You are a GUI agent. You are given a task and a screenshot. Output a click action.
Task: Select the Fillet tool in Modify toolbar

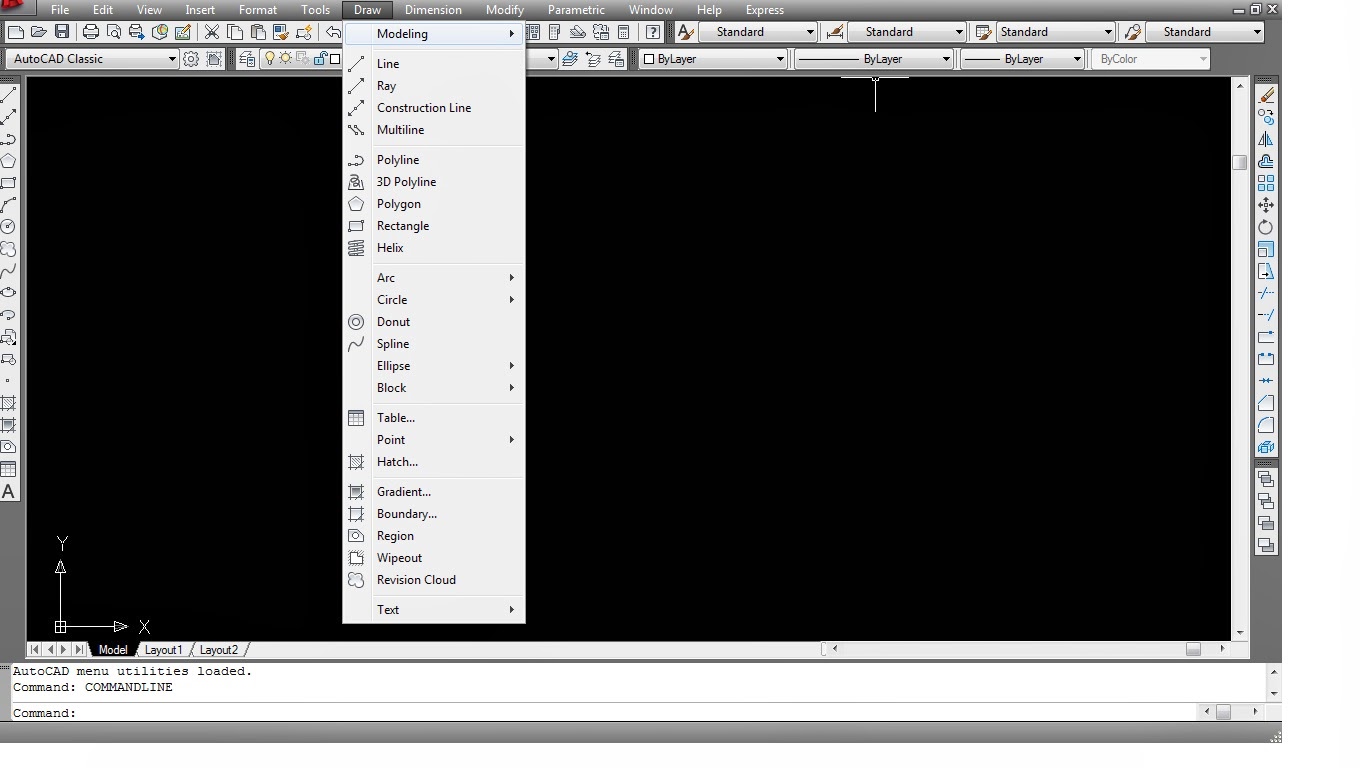click(1266, 425)
